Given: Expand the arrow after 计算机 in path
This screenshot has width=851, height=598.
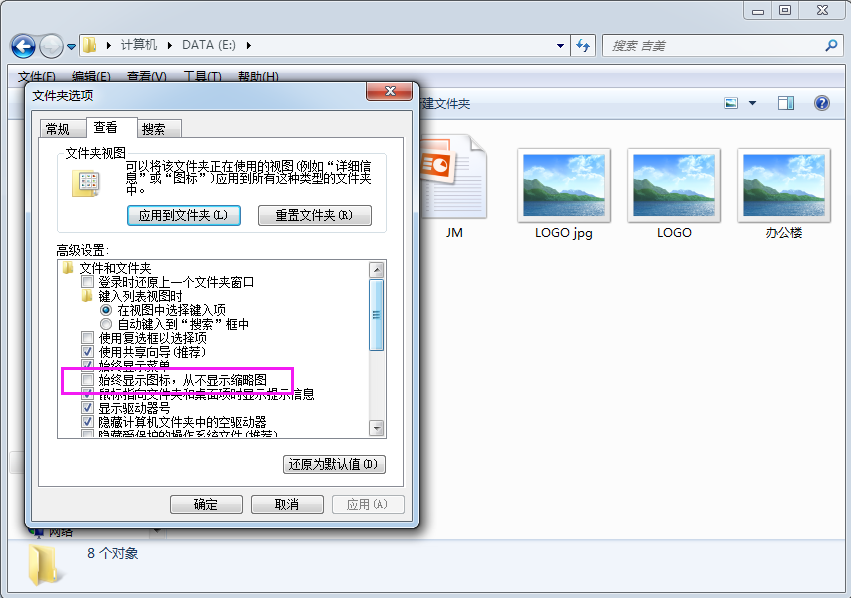Looking at the screenshot, I should [x=170, y=45].
